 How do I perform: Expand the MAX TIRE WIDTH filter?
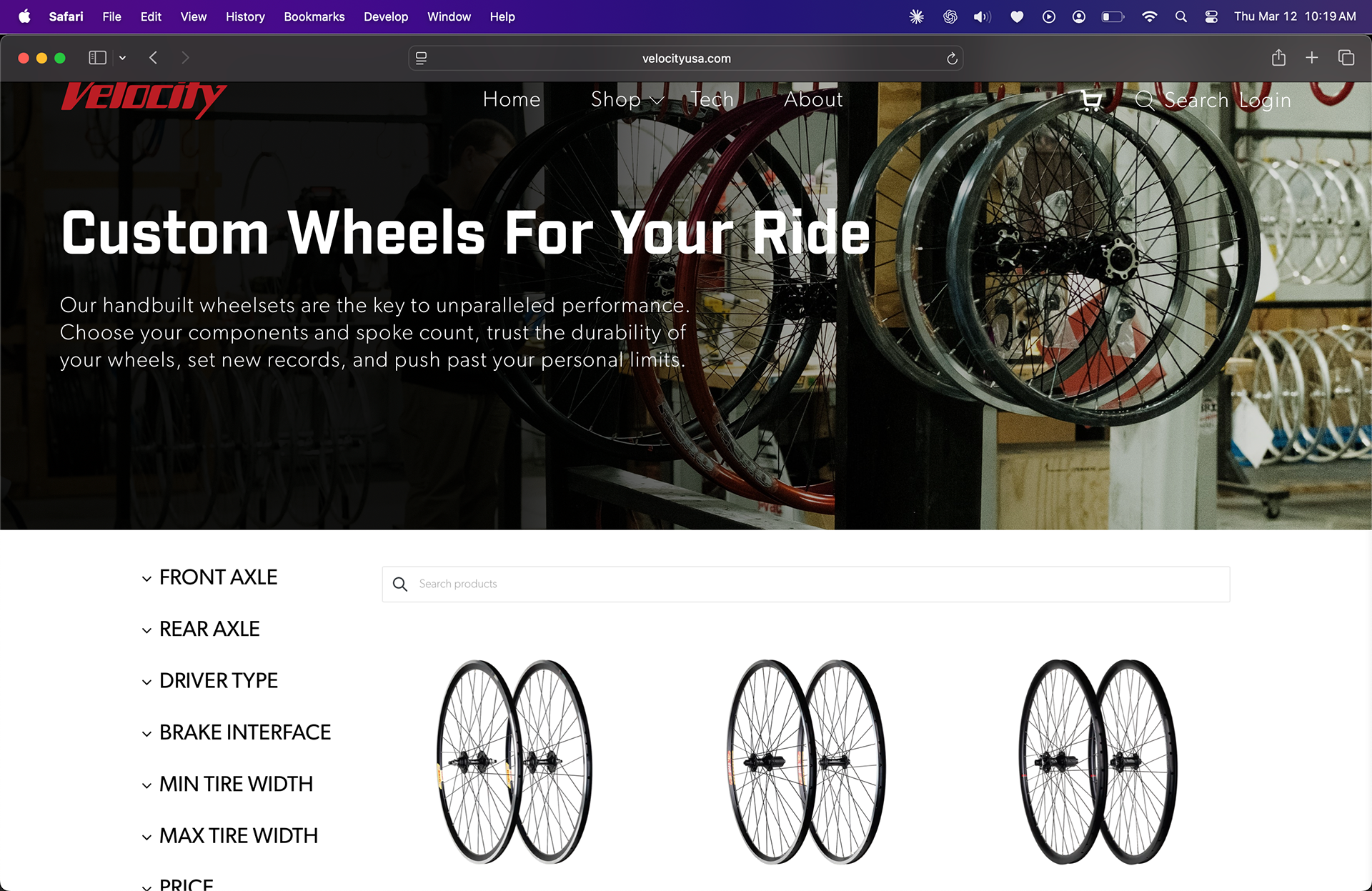(x=238, y=836)
